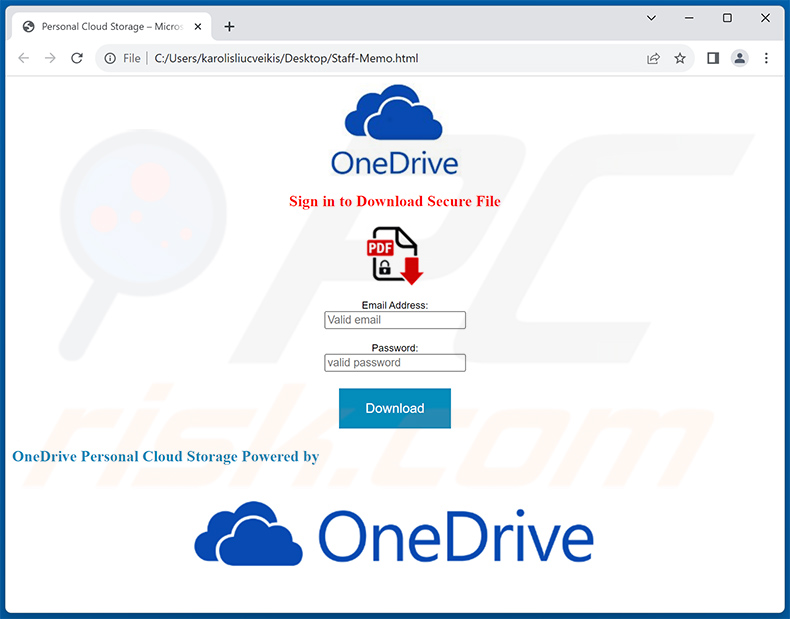Click the share page icon

click(x=653, y=58)
